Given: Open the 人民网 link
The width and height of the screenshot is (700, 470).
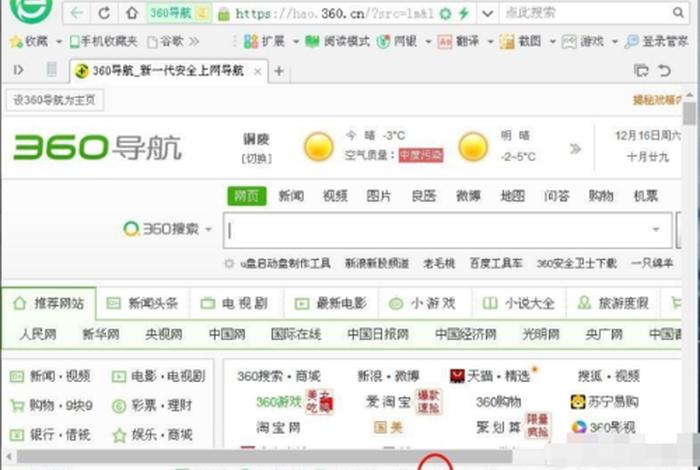Looking at the screenshot, I should pos(38,334).
